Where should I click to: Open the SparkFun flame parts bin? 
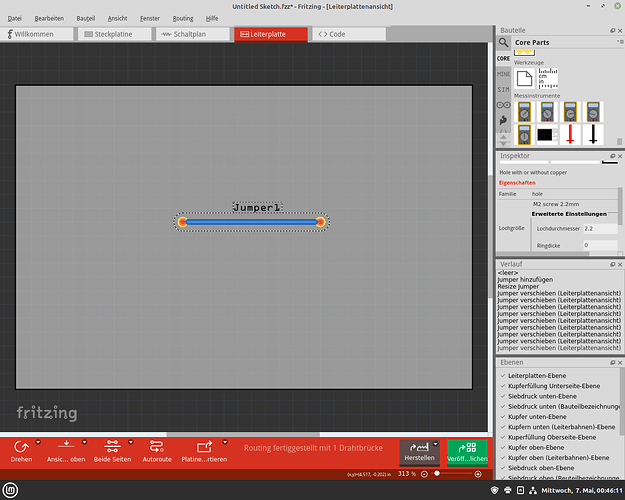point(503,120)
